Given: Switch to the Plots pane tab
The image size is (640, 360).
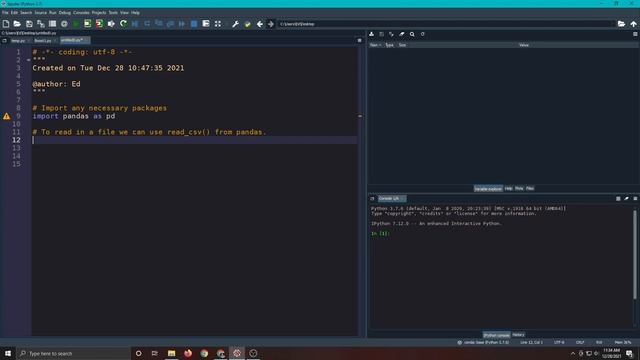Looking at the screenshot, I should (519, 189).
